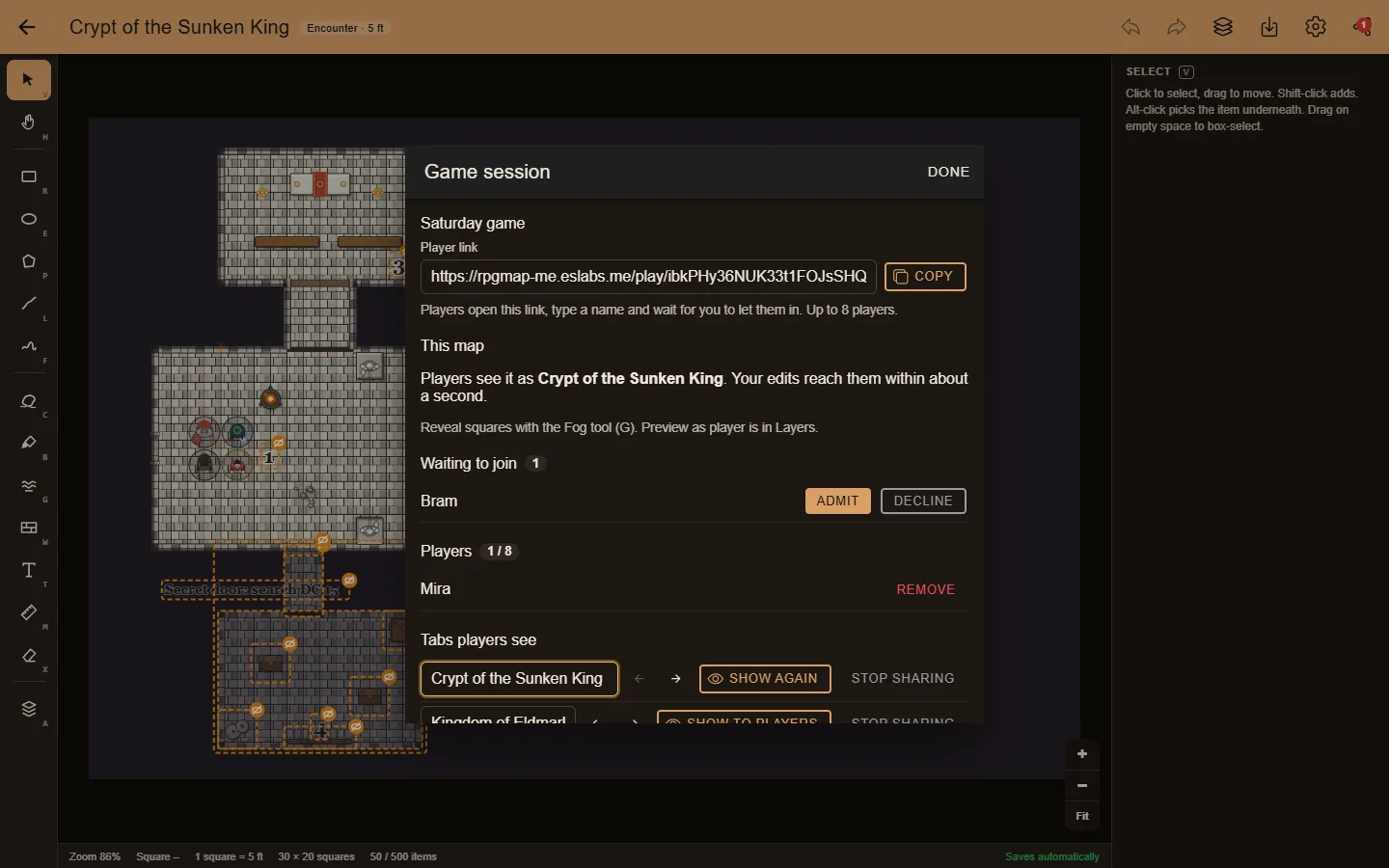This screenshot has width=1389, height=868.
Task: Open Layers from the left toolbar
Action: [29, 709]
